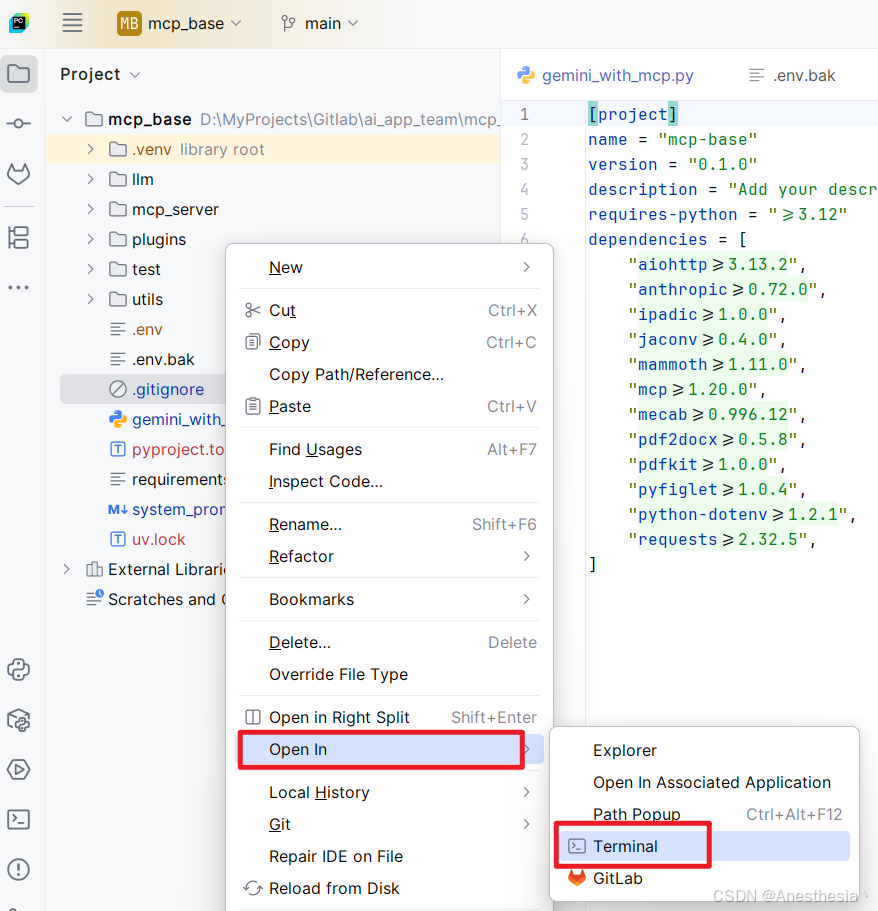The image size is (878, 911).
Task: Select Inspect Code... in context menu
Action: (389, 481)
